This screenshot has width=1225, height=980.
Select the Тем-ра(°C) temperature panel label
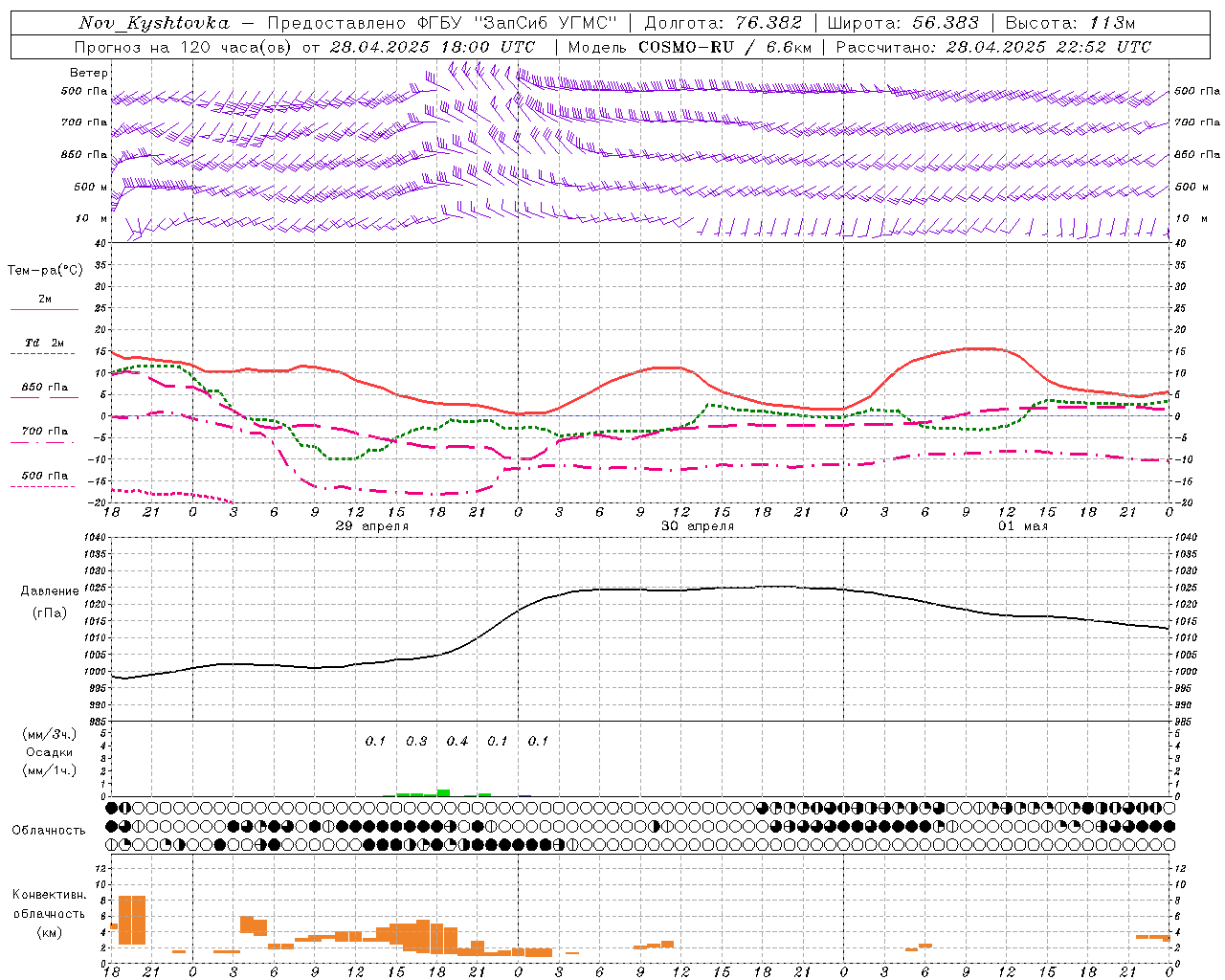pyautogui.click(x=45, y=271)
